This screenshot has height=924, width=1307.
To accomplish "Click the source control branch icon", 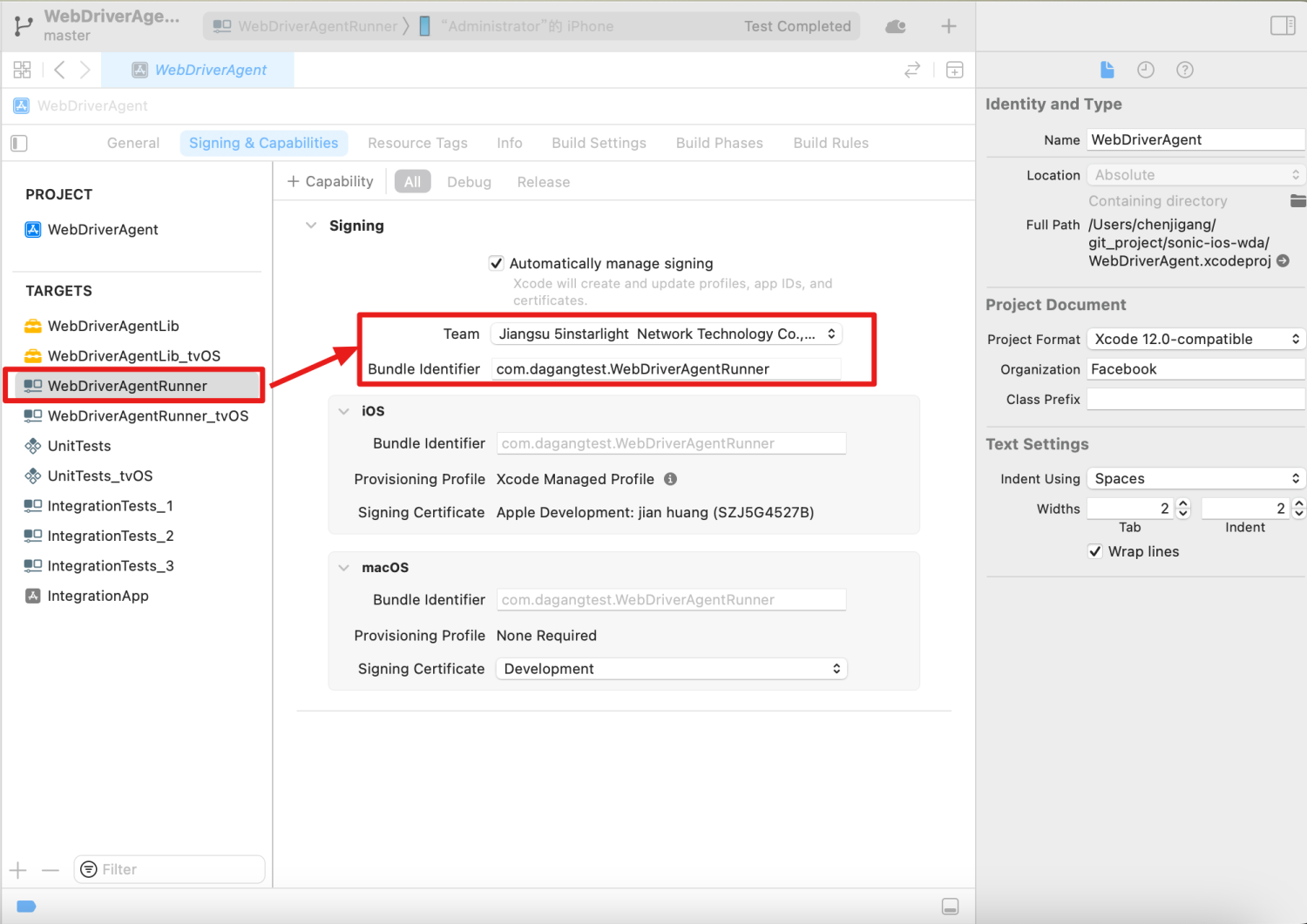I will click(x=24, y=26).
